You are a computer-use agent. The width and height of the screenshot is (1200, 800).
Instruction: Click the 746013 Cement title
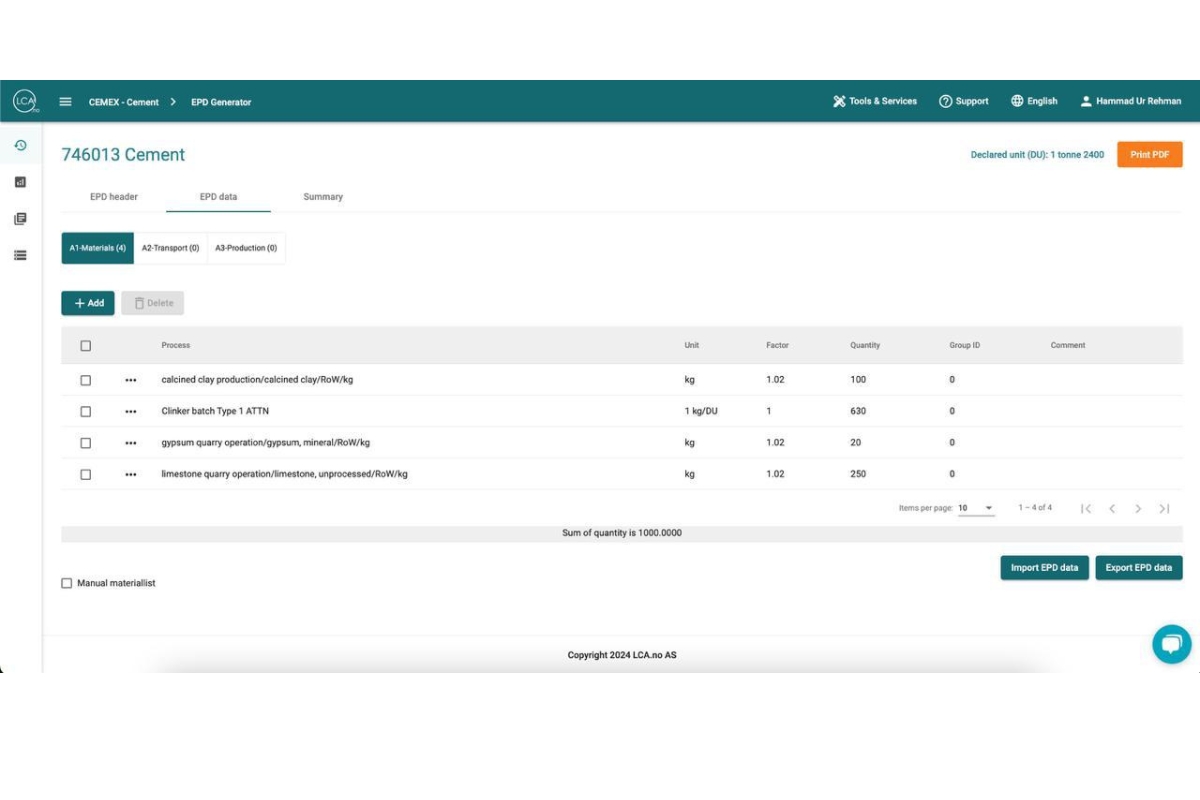pyautogui.click(x=123, y=155)
